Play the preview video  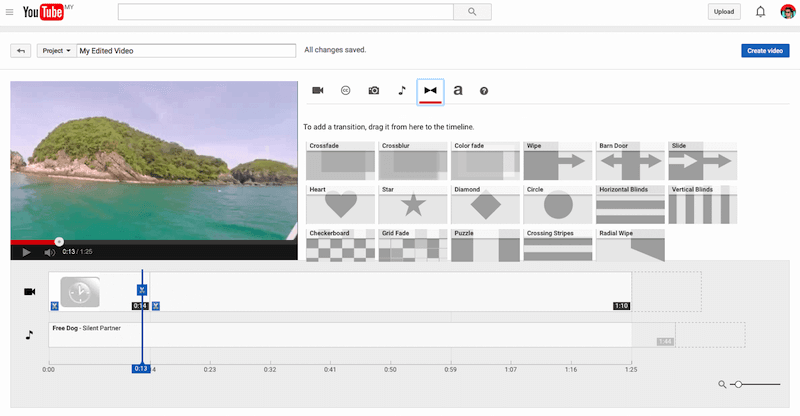27,252
